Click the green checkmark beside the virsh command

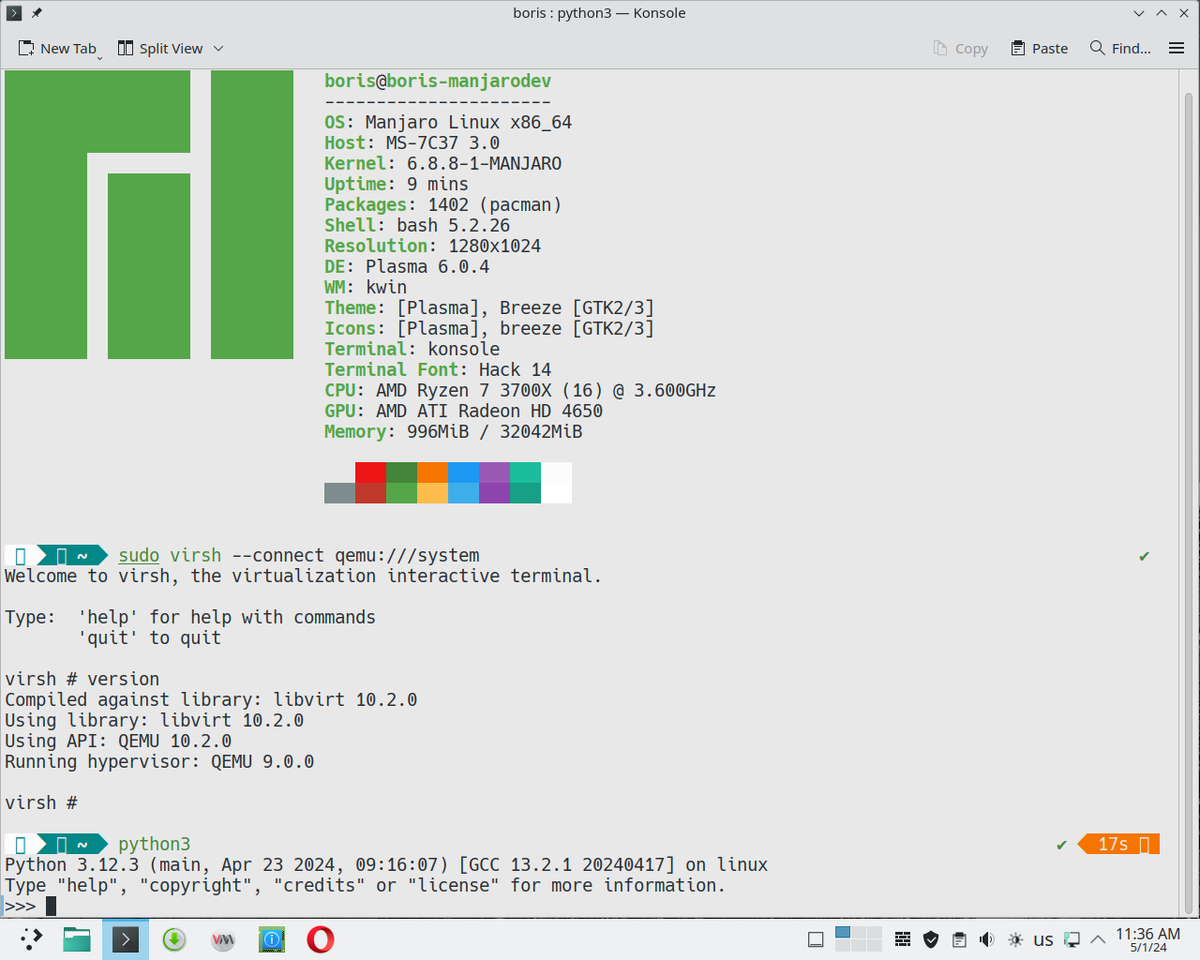tap(1144, 556)
